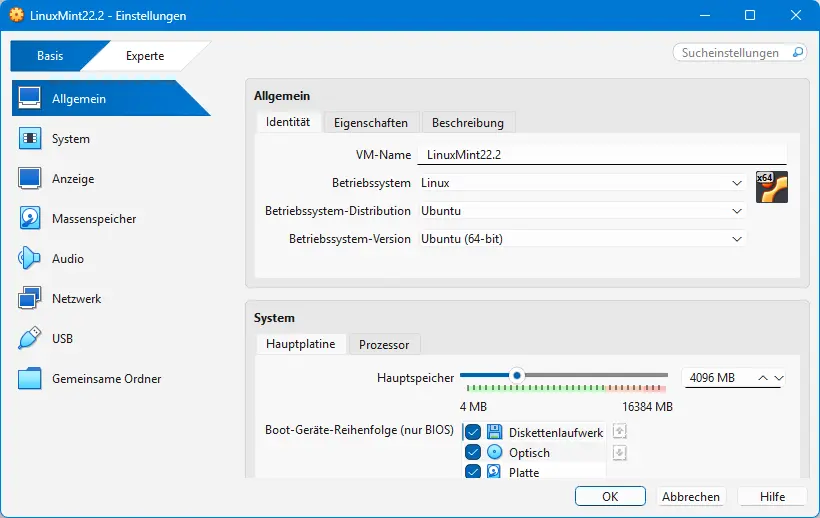Click the Hauptspeicher memory slider handle
Viewport: 820px width, 518px height.
pos(516,375)
